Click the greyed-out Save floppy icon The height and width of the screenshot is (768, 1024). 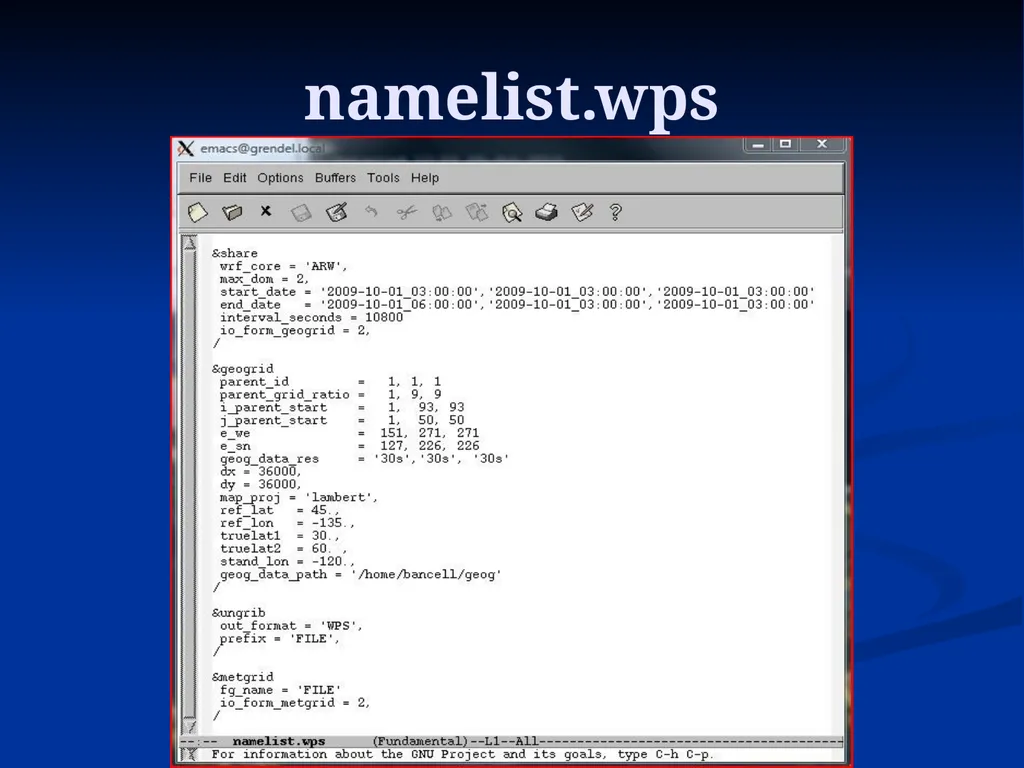pos(301,213)
